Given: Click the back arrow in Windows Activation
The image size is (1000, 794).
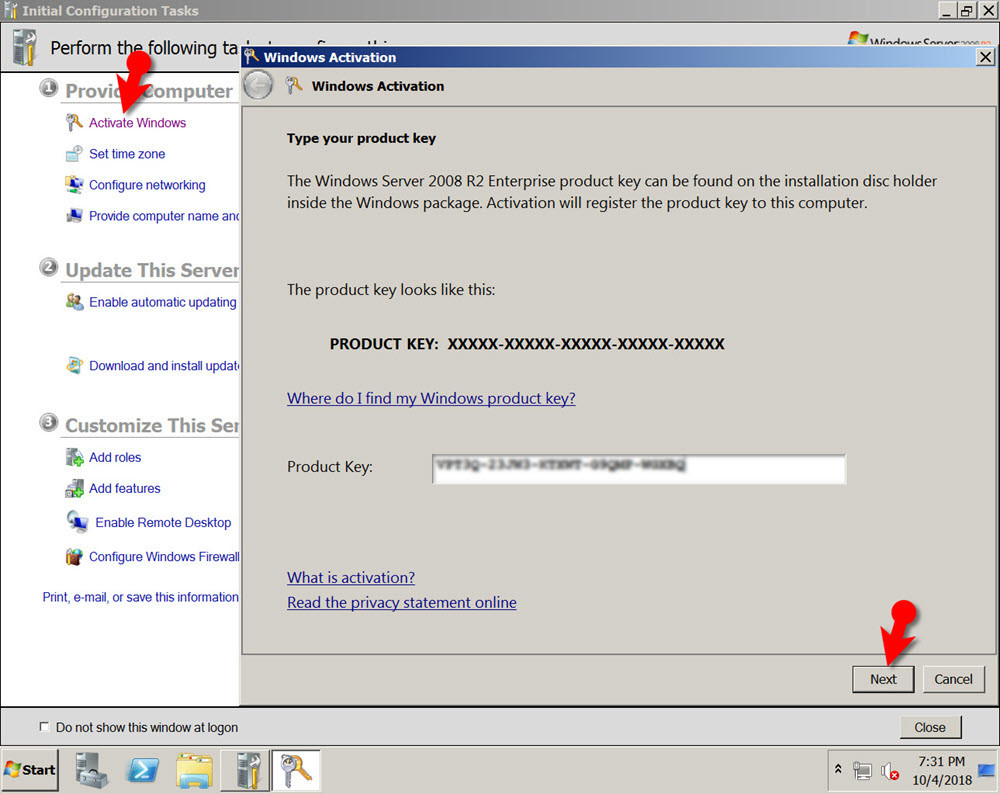Looking at the screenshot, I should point(258,86).
